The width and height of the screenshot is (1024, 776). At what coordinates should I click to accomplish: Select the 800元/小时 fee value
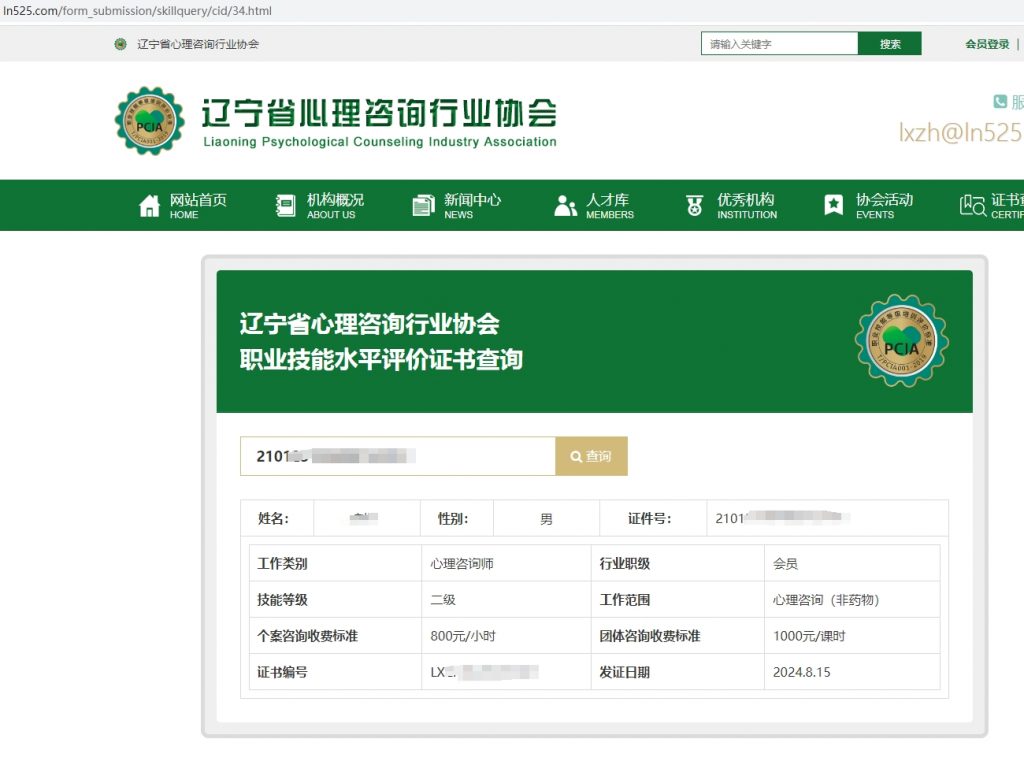462,636
